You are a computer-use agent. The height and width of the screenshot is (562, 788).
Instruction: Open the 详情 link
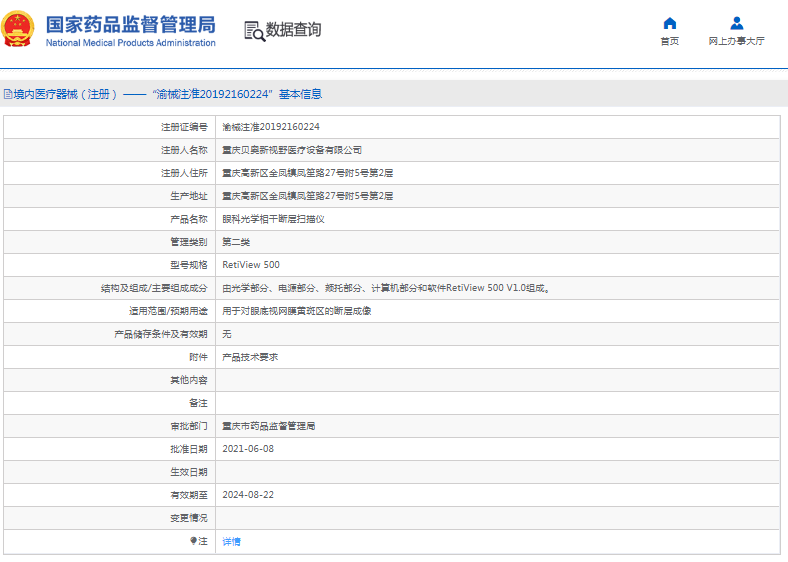point(231,541)
